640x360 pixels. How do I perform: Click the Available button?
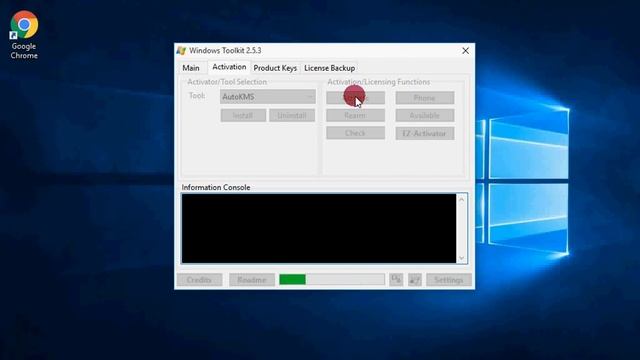pyautogui.click(x=424, y=116)
